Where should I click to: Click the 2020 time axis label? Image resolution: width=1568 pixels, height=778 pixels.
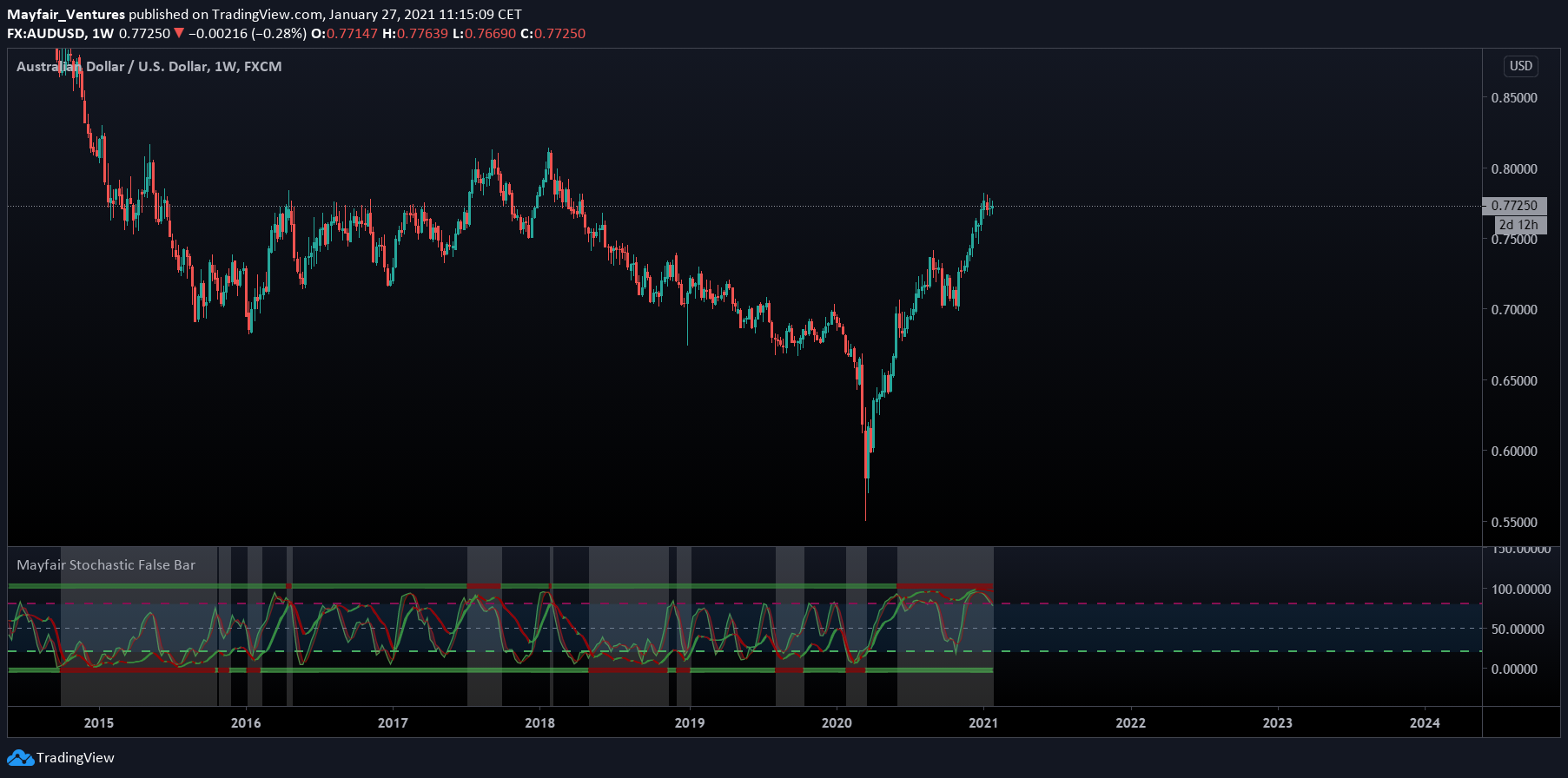click(837, 723)
